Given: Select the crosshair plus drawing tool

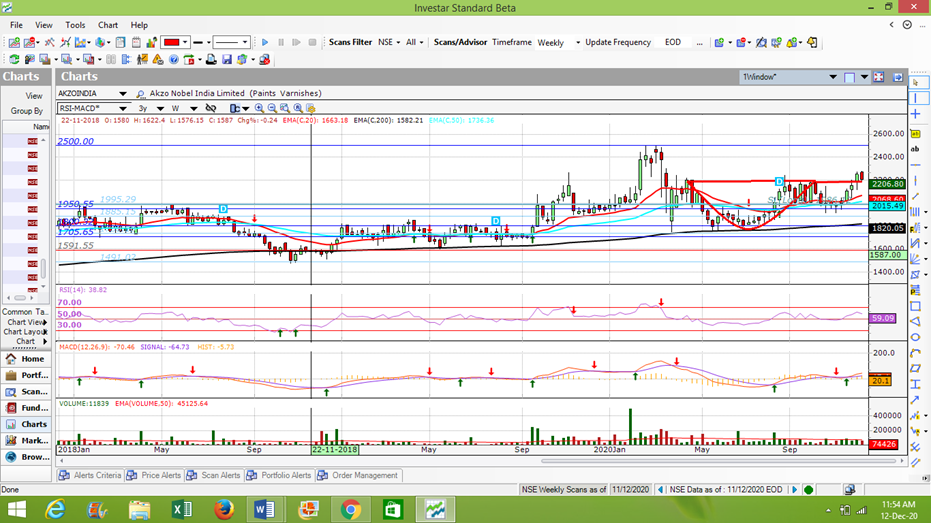Looking at the screenshot, I should coord(916,115).
